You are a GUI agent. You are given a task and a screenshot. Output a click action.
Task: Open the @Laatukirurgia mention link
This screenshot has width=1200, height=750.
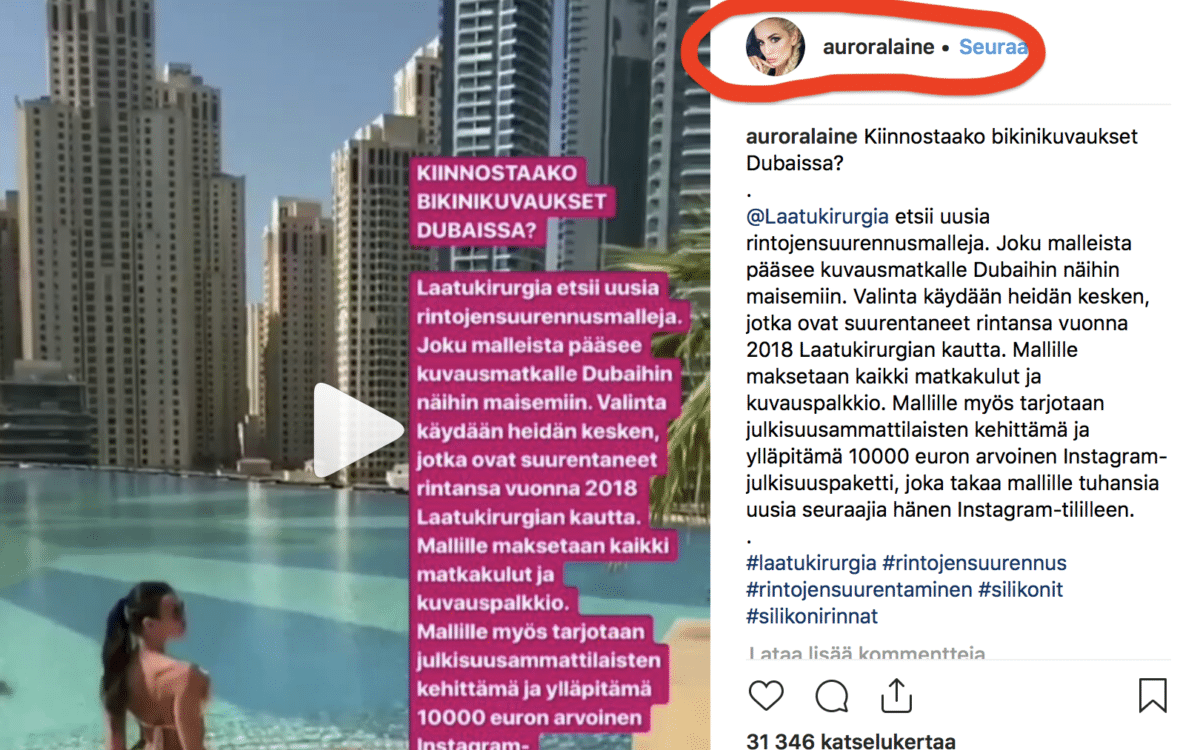tap(818, 216)
